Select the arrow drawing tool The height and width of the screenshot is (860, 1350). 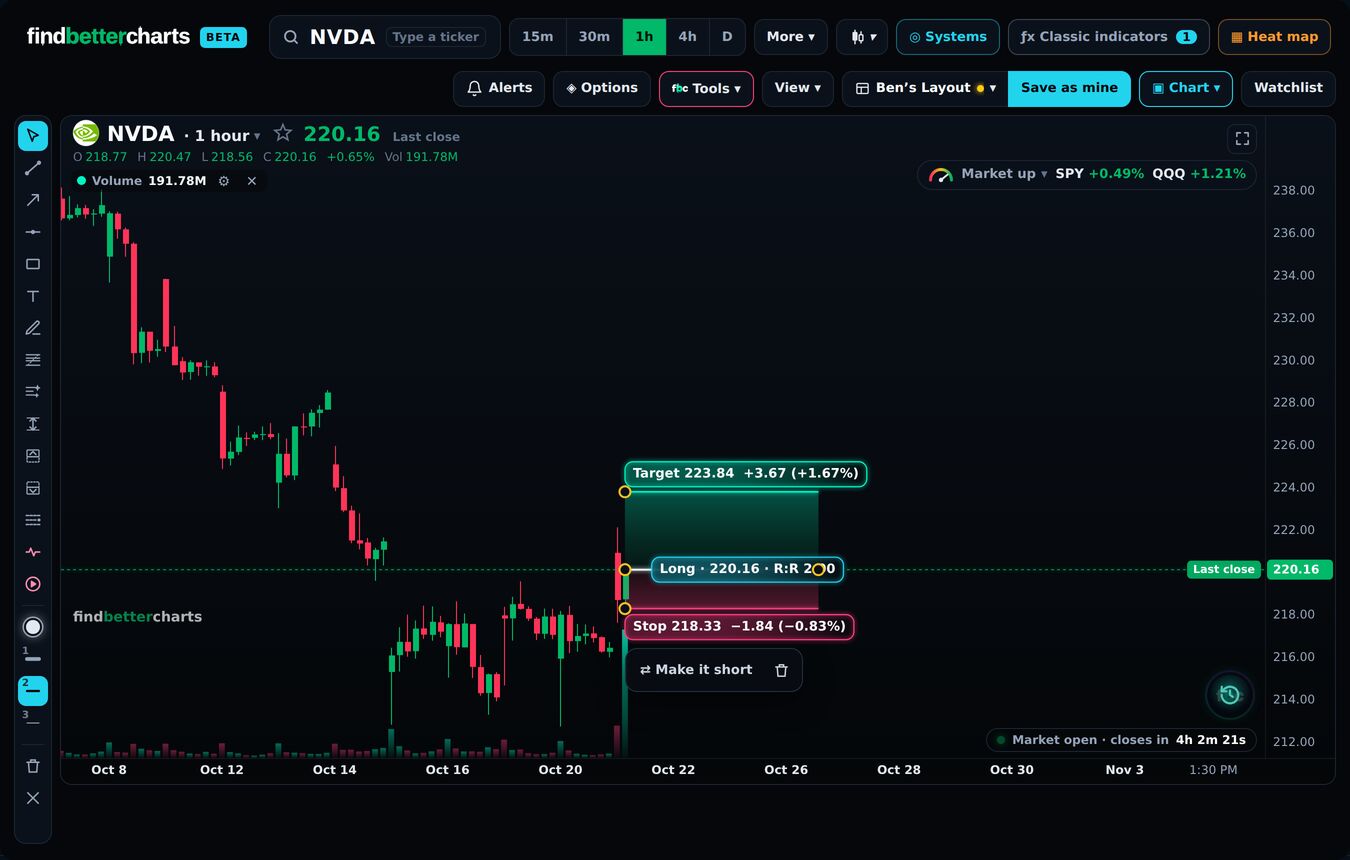click(33, 200)
